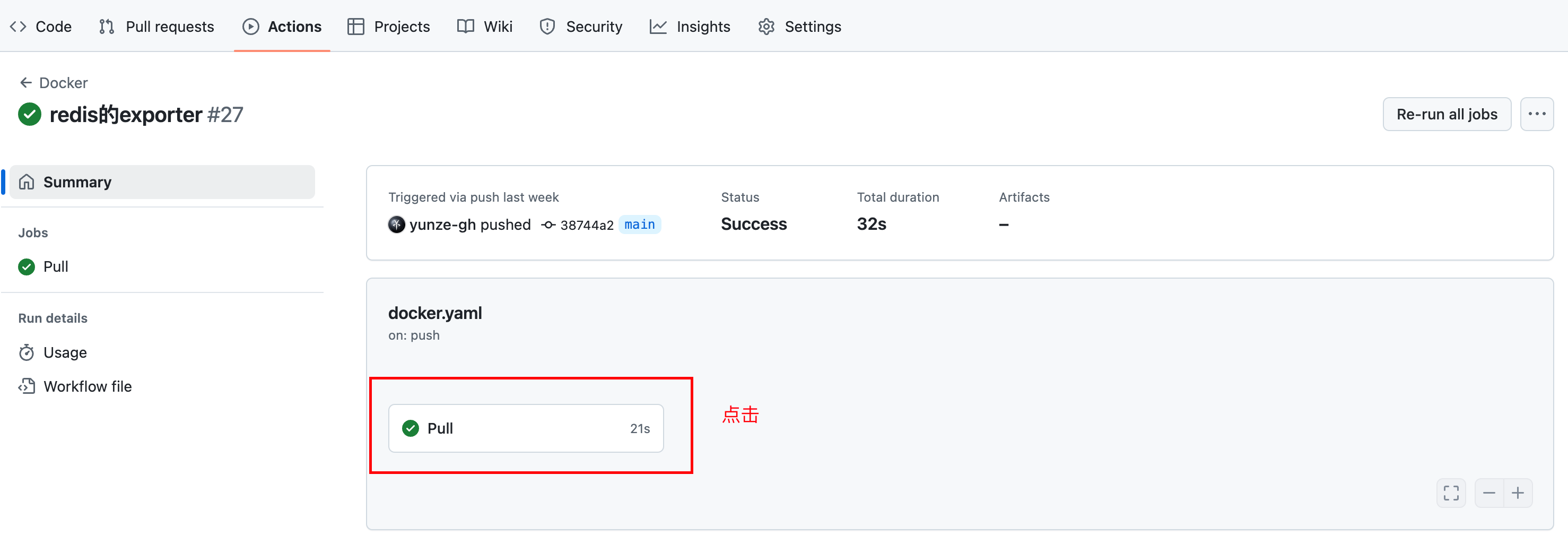Click the 'on: push' text
Image resolution: width=1568 pixels, height=535 pixels.
pyautogui.click(x=414, y=335)
